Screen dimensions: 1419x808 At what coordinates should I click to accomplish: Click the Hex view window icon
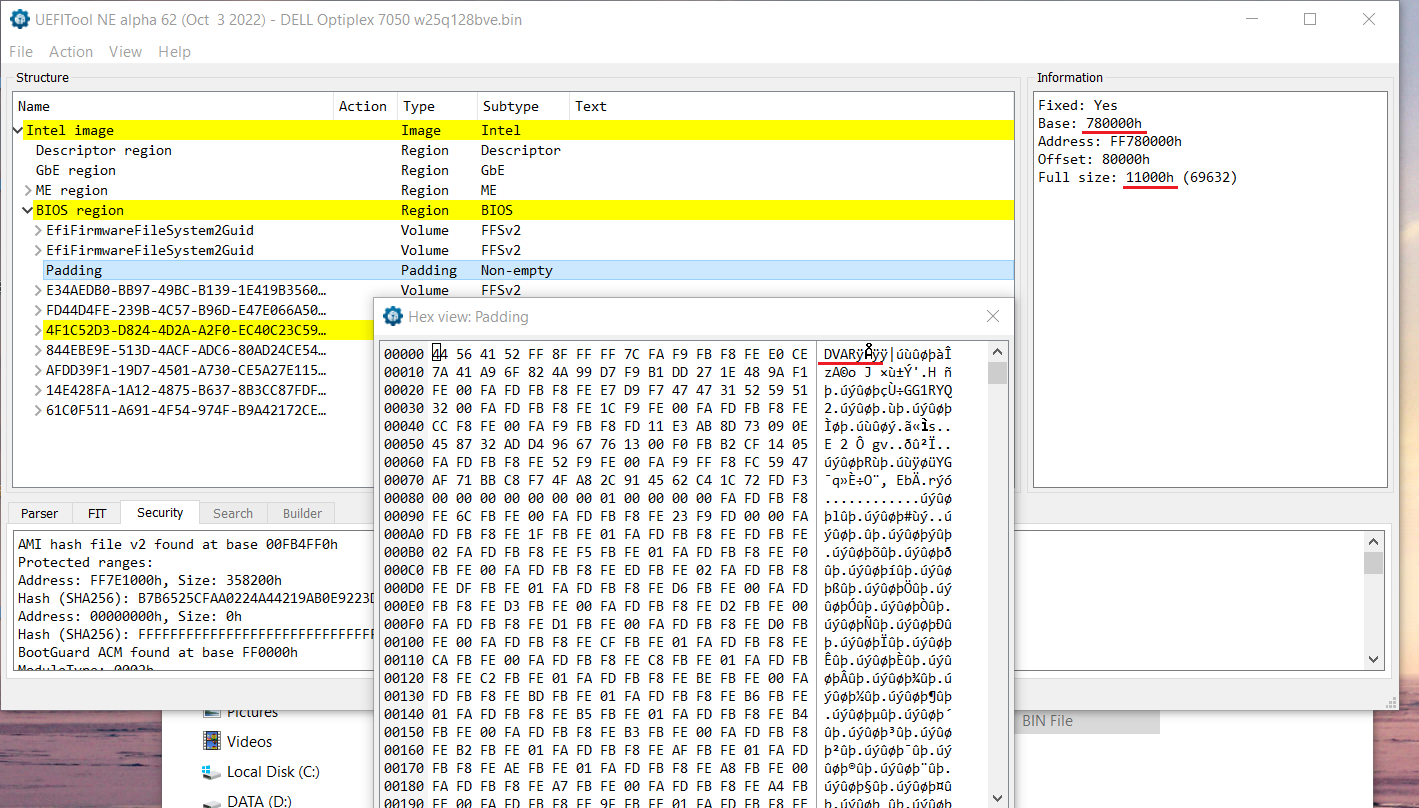(393, 316)
